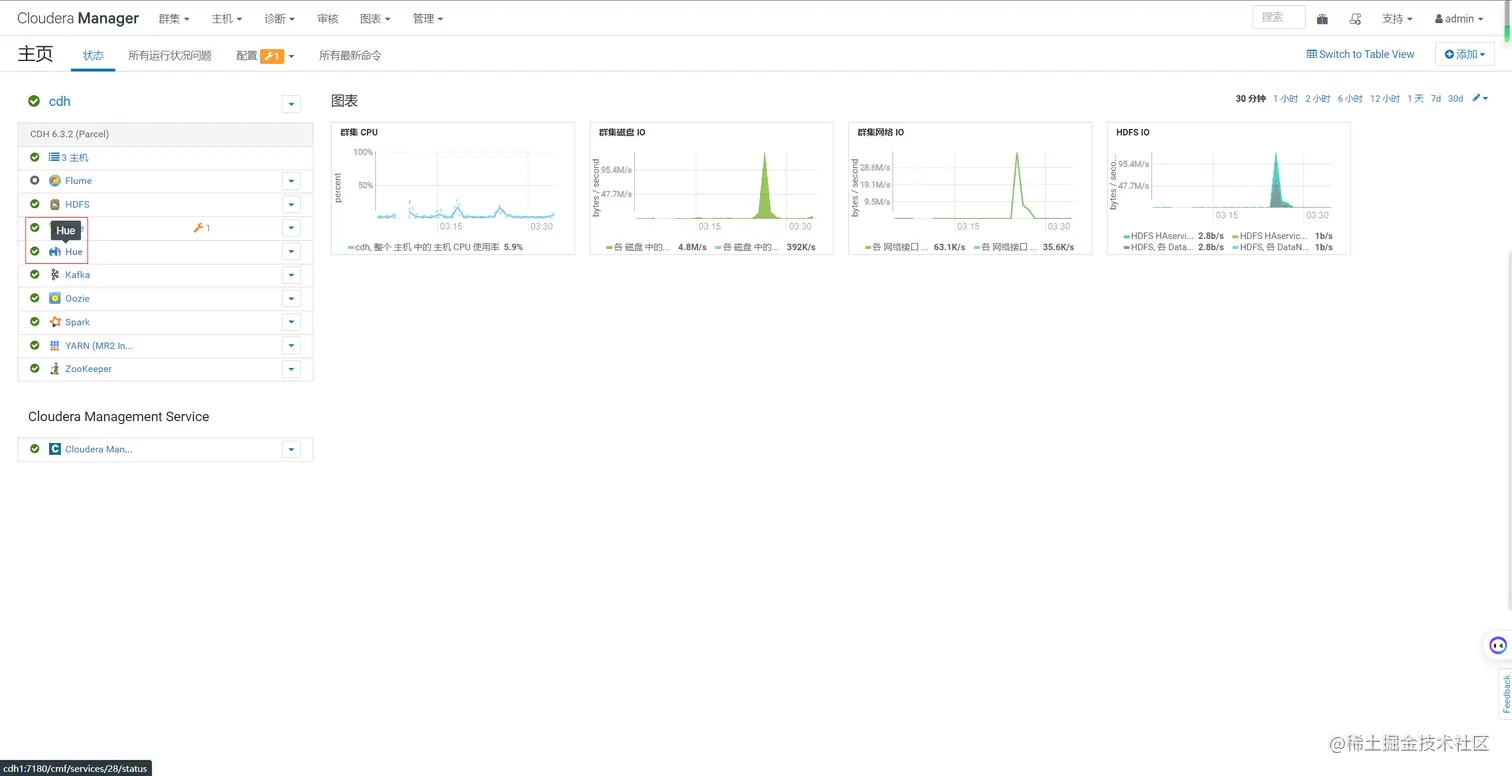
Task: Click the pencil edit icon for charts
Action: (1477, 98)
